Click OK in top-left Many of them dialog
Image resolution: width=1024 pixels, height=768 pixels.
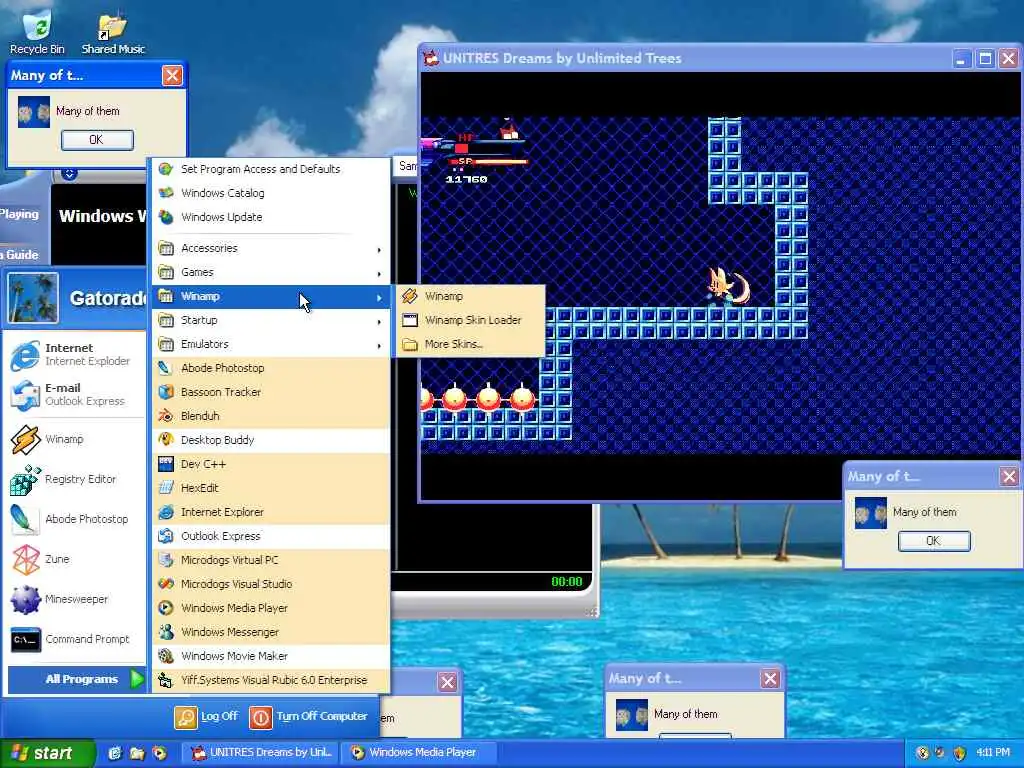coord(97,140)
